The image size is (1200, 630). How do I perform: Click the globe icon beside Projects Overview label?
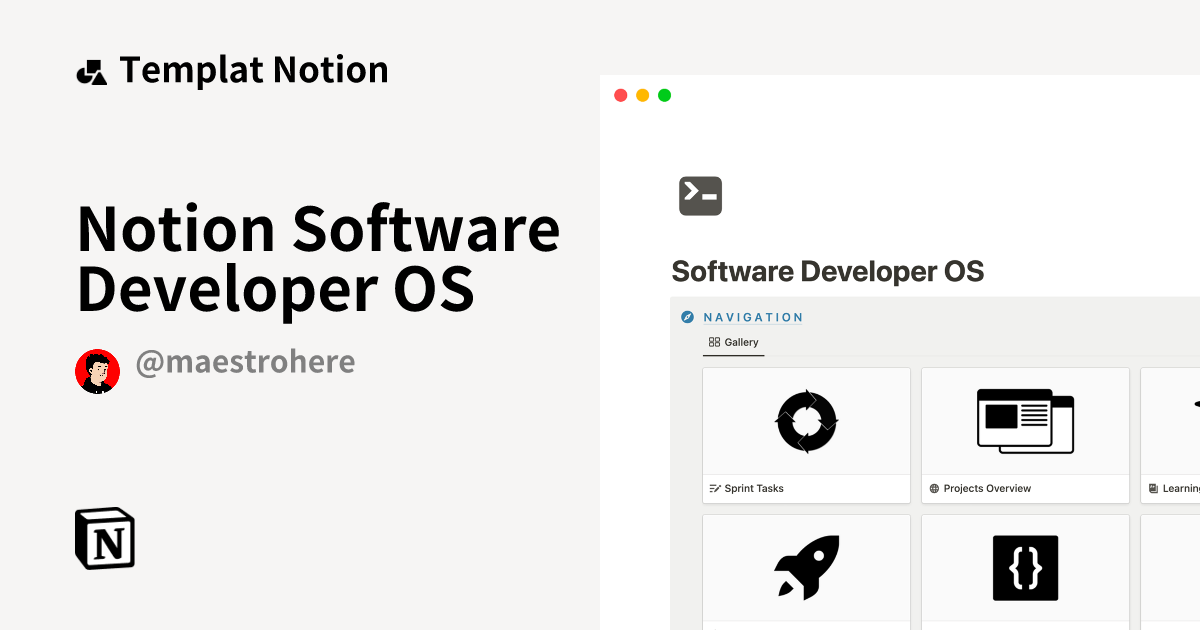[932, 488]
